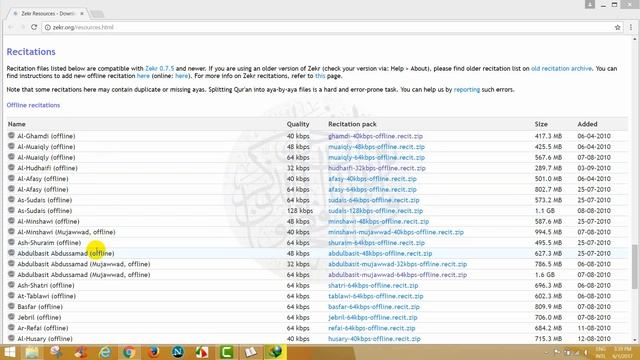Open Windows Start button
This screenshot has width=640, height=360.
9,352
